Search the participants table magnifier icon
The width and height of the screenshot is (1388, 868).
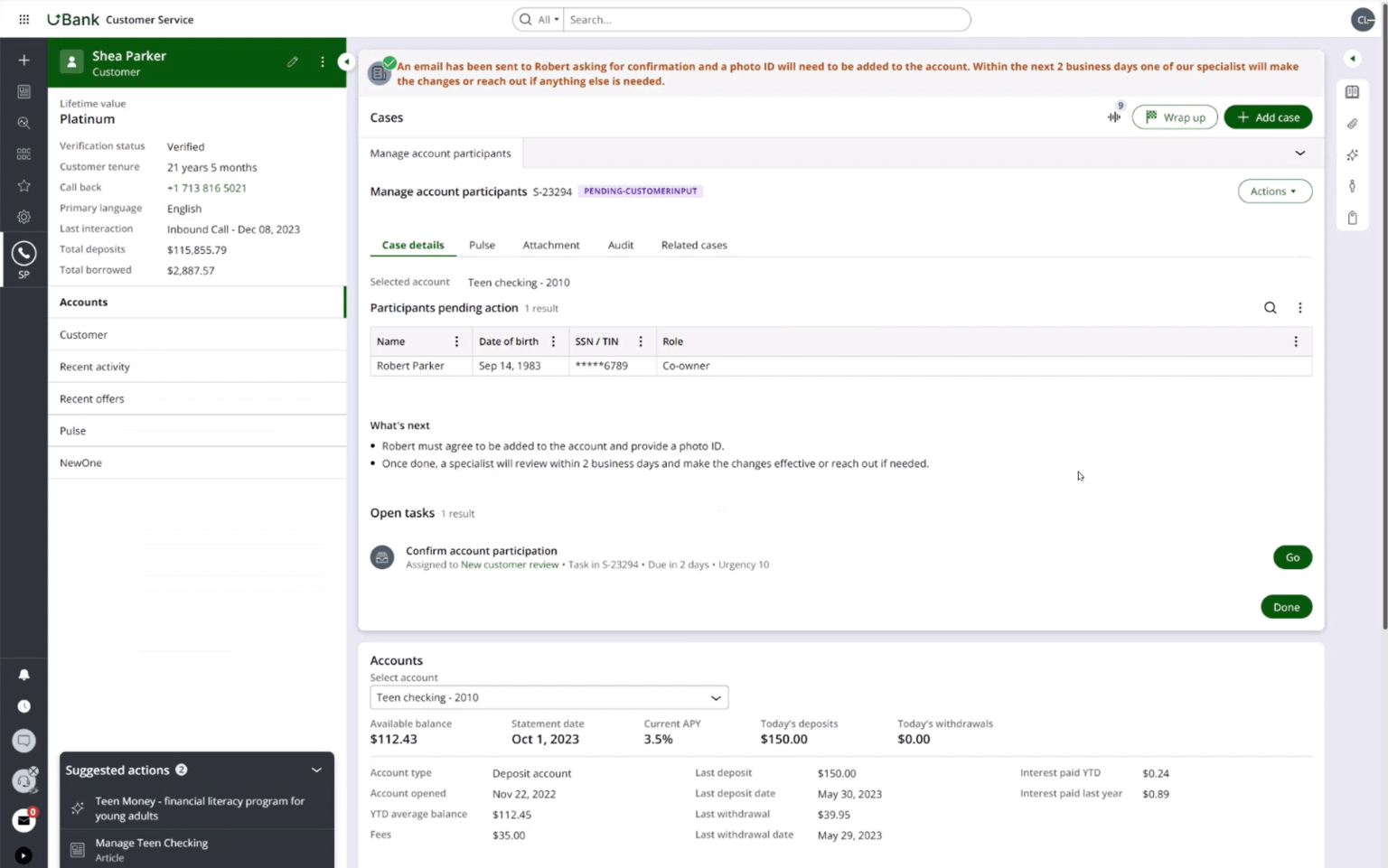(x=1270, y=308)
